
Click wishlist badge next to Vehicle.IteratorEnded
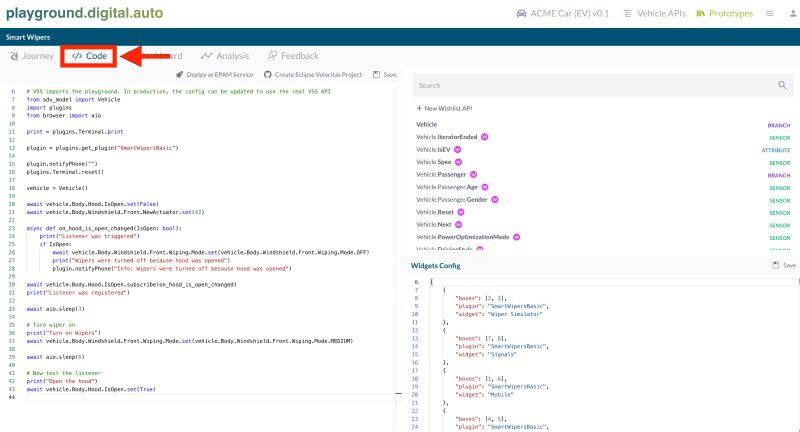click(x=485, y=137)
